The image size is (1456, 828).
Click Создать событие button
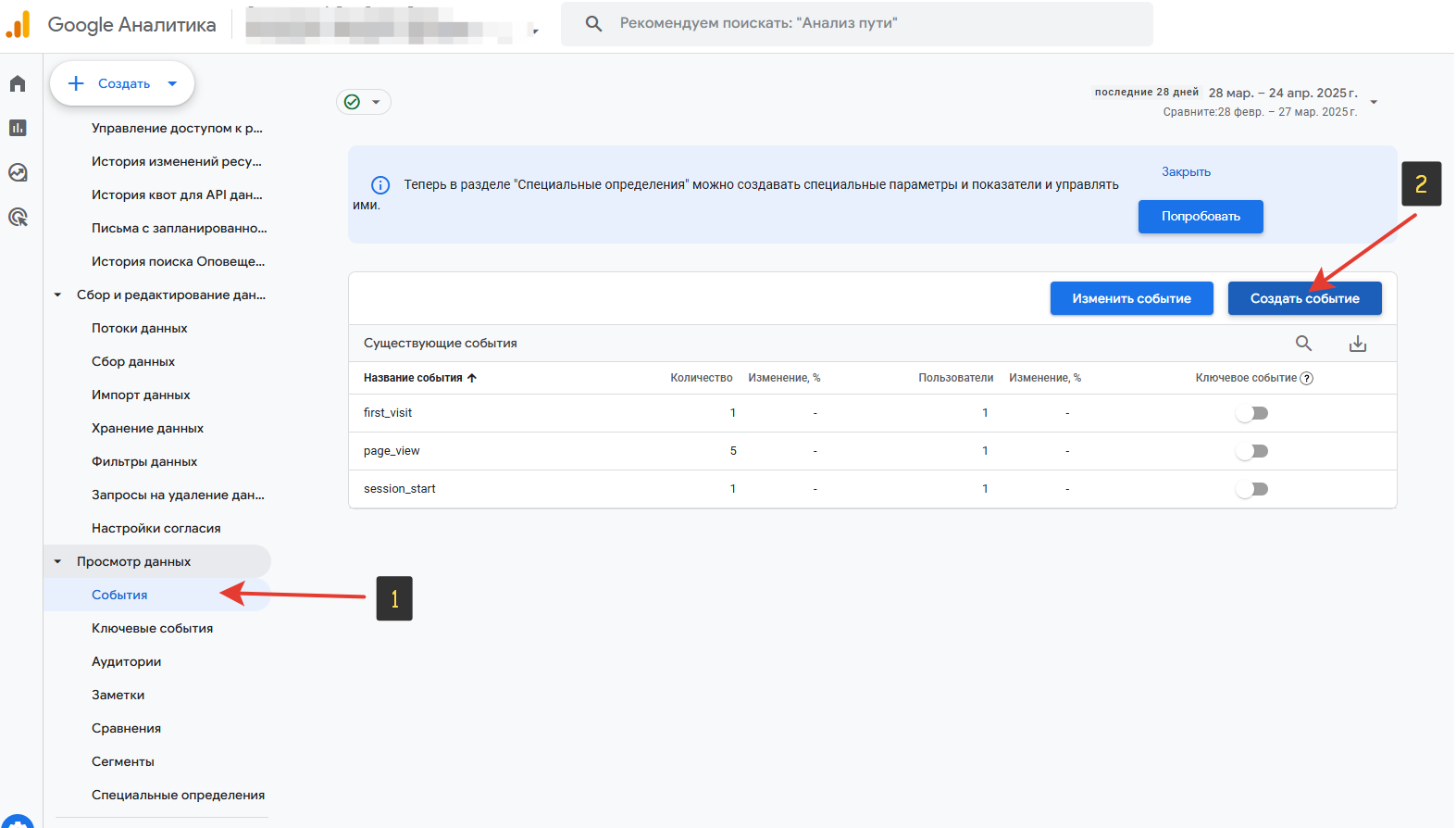[x=1304, y=298]
